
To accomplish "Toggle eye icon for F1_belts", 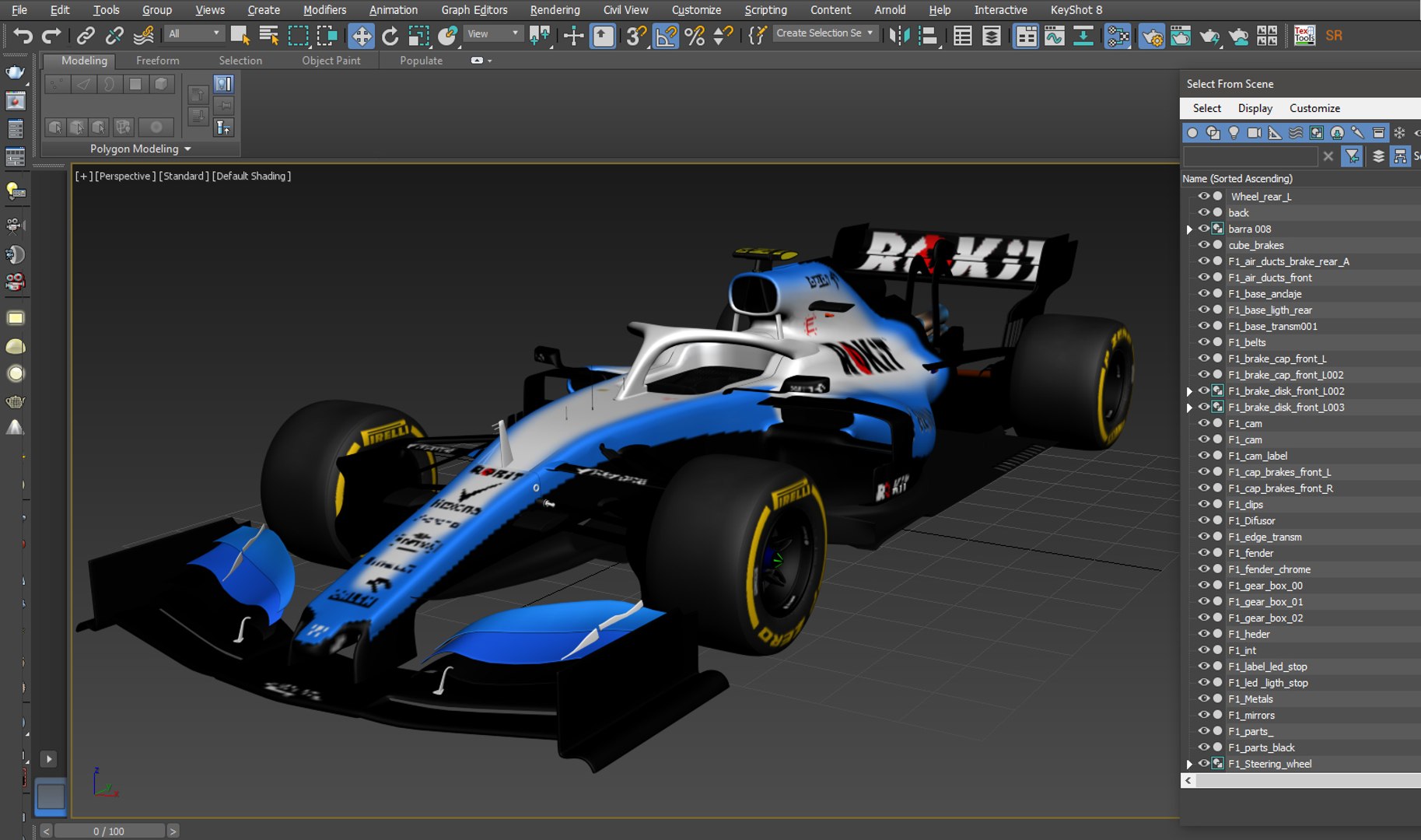I will coord(1203,342).
